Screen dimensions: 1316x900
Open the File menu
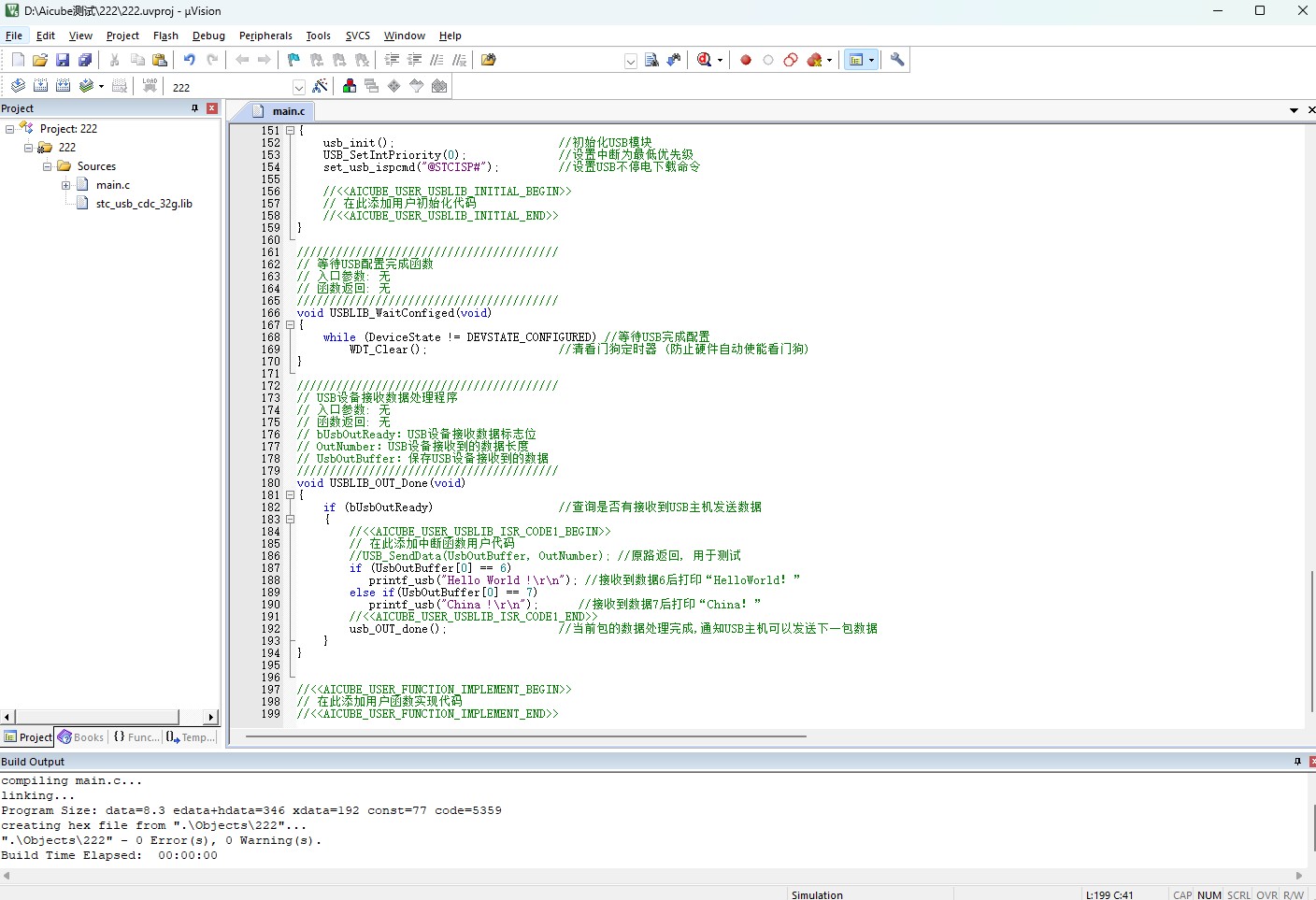click(14, 36)
